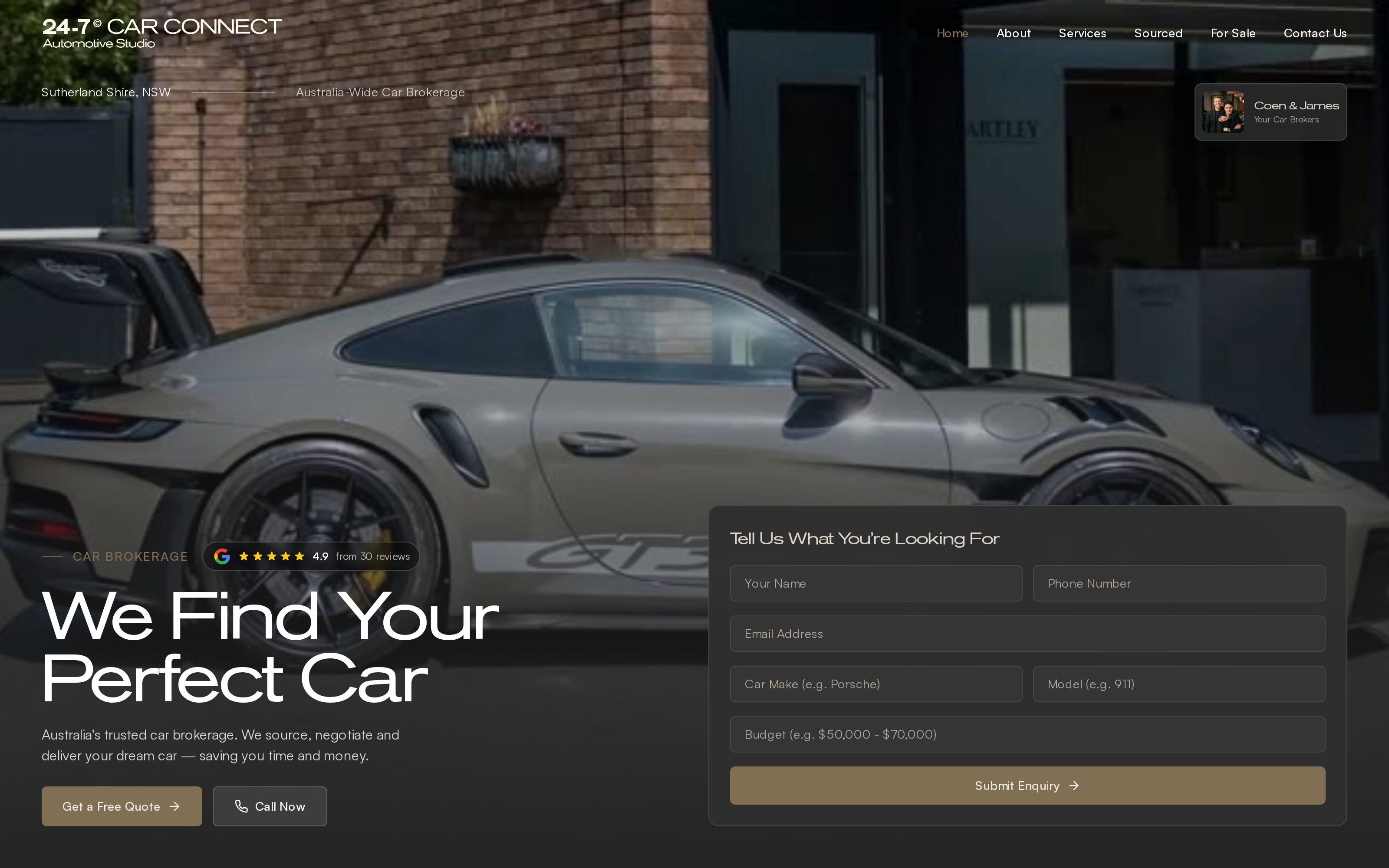Click the Australia's trusted car brokerage paragraph
Screen dimensions: 1389x868
click(221, 745)
